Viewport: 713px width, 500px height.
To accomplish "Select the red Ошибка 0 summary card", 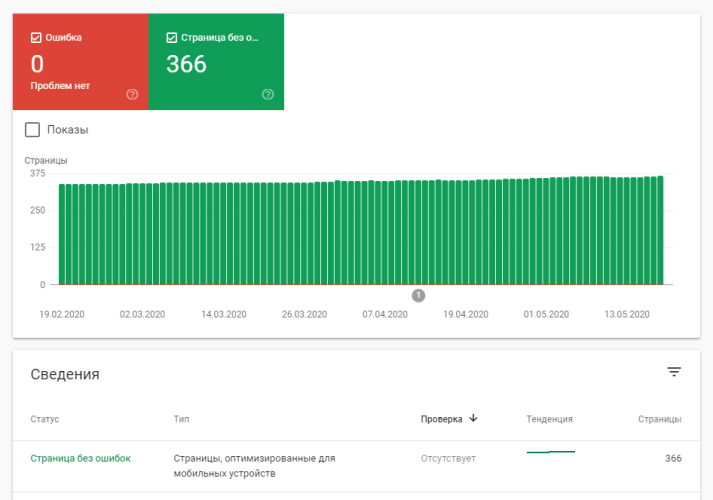I will click(x=80, y=62).
